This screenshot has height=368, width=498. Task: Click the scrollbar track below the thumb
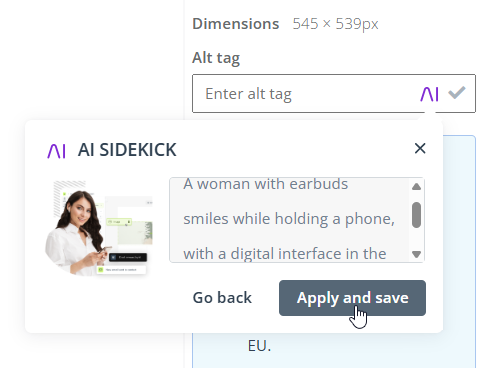(416, 239)
